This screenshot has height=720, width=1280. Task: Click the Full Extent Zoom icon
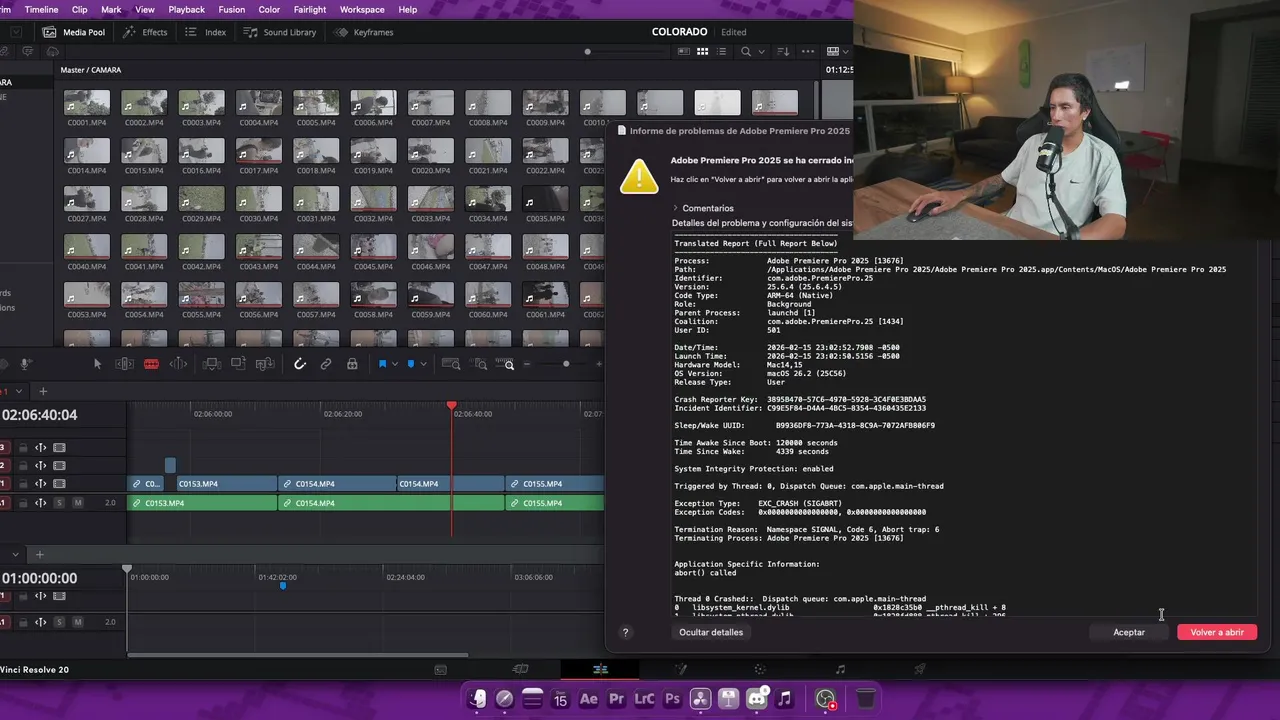tap(451, 364)
